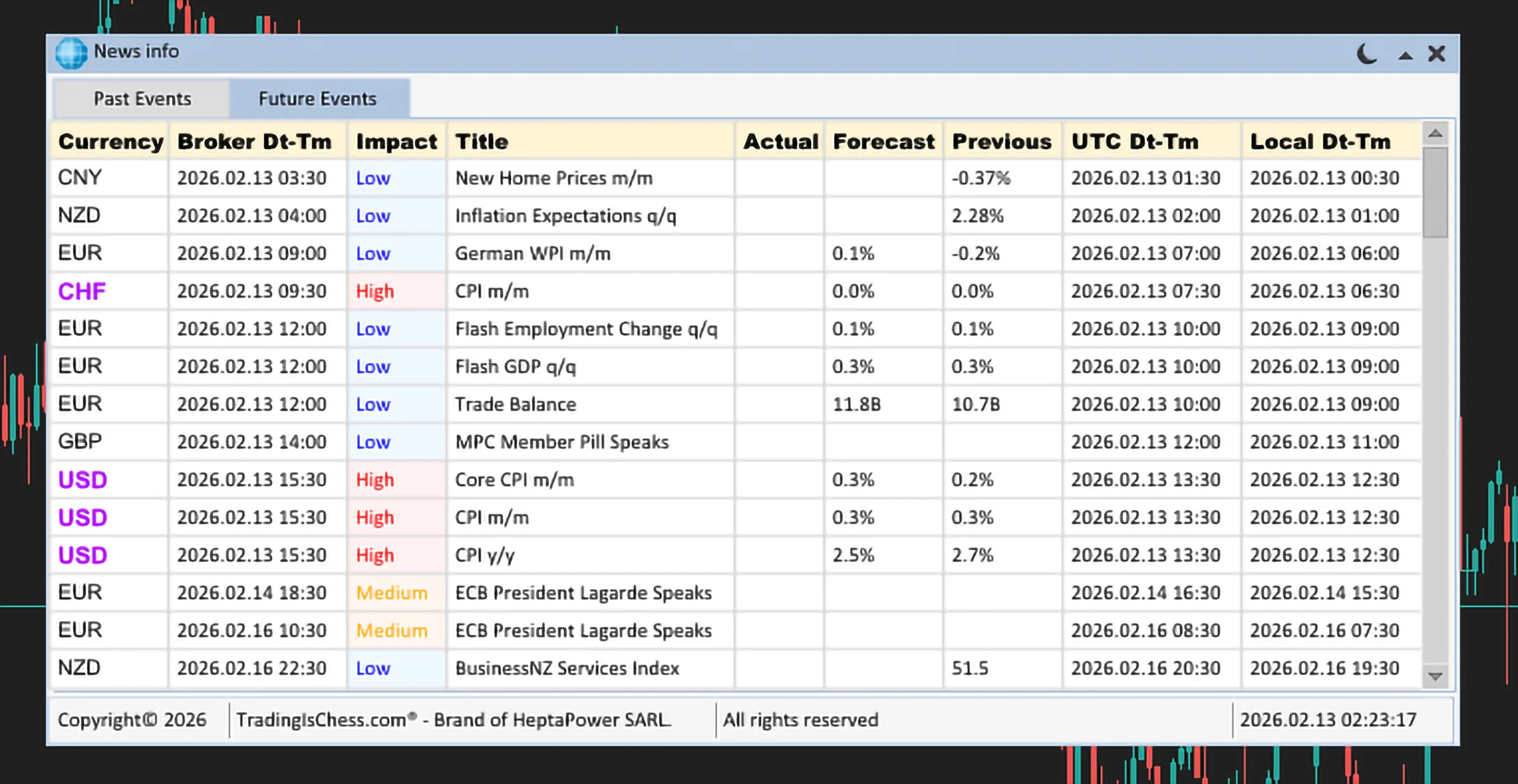This screenshot has height=784, width=1518.
Task: Toggle dark mode with moon icon
Action: point(1367,54)
